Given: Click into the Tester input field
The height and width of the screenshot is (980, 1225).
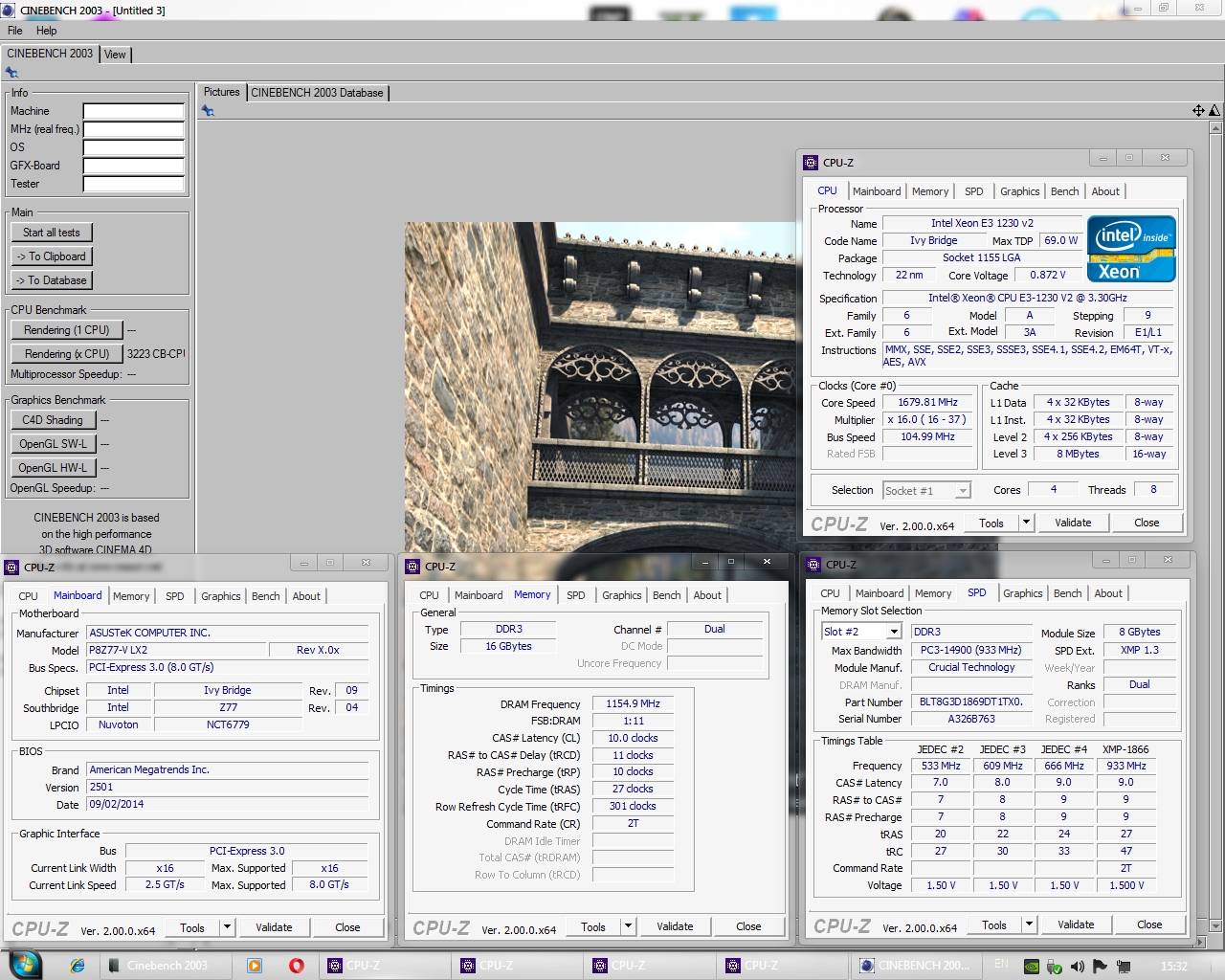Looking at the screenshot, I should (133, 184).
